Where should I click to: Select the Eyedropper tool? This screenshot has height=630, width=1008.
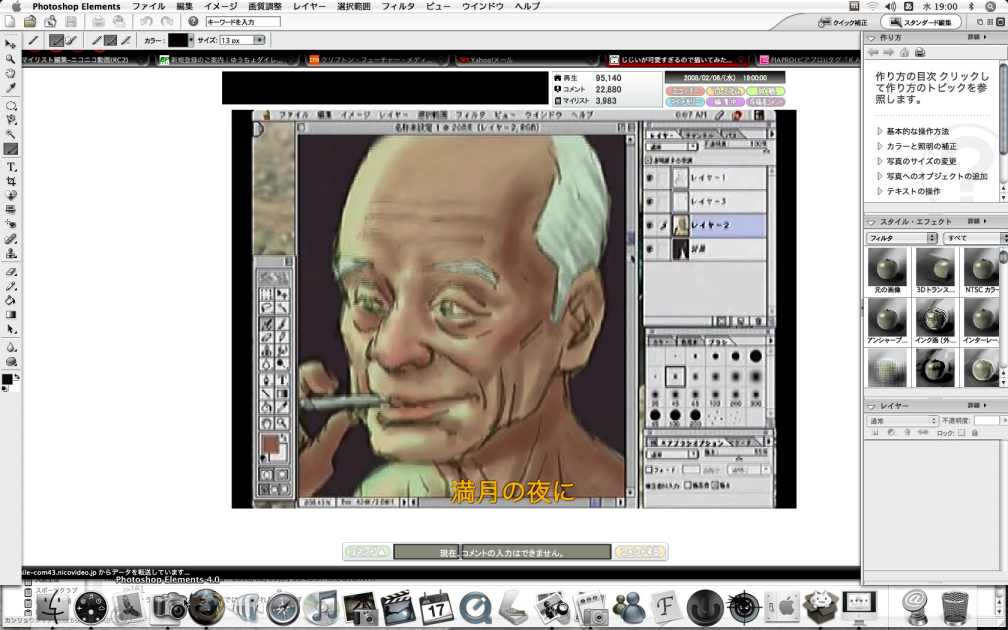[10, 88]
